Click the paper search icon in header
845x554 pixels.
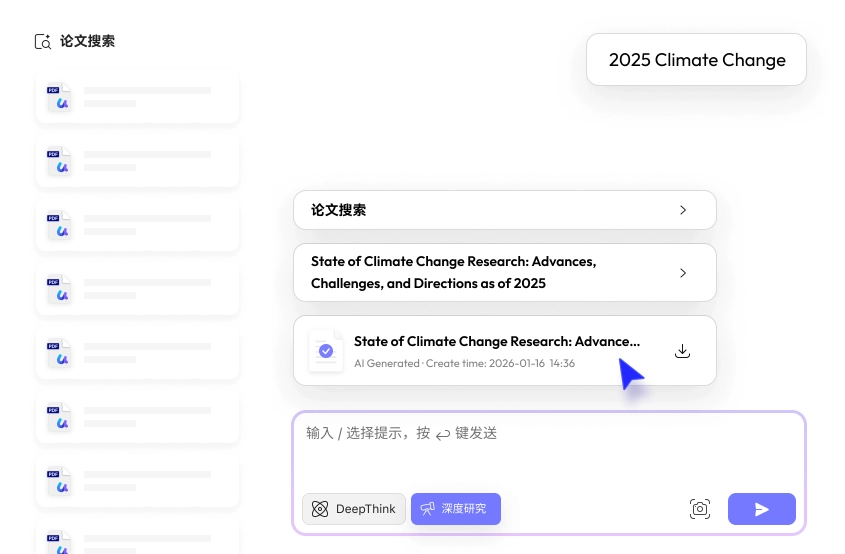coord(43,42)
